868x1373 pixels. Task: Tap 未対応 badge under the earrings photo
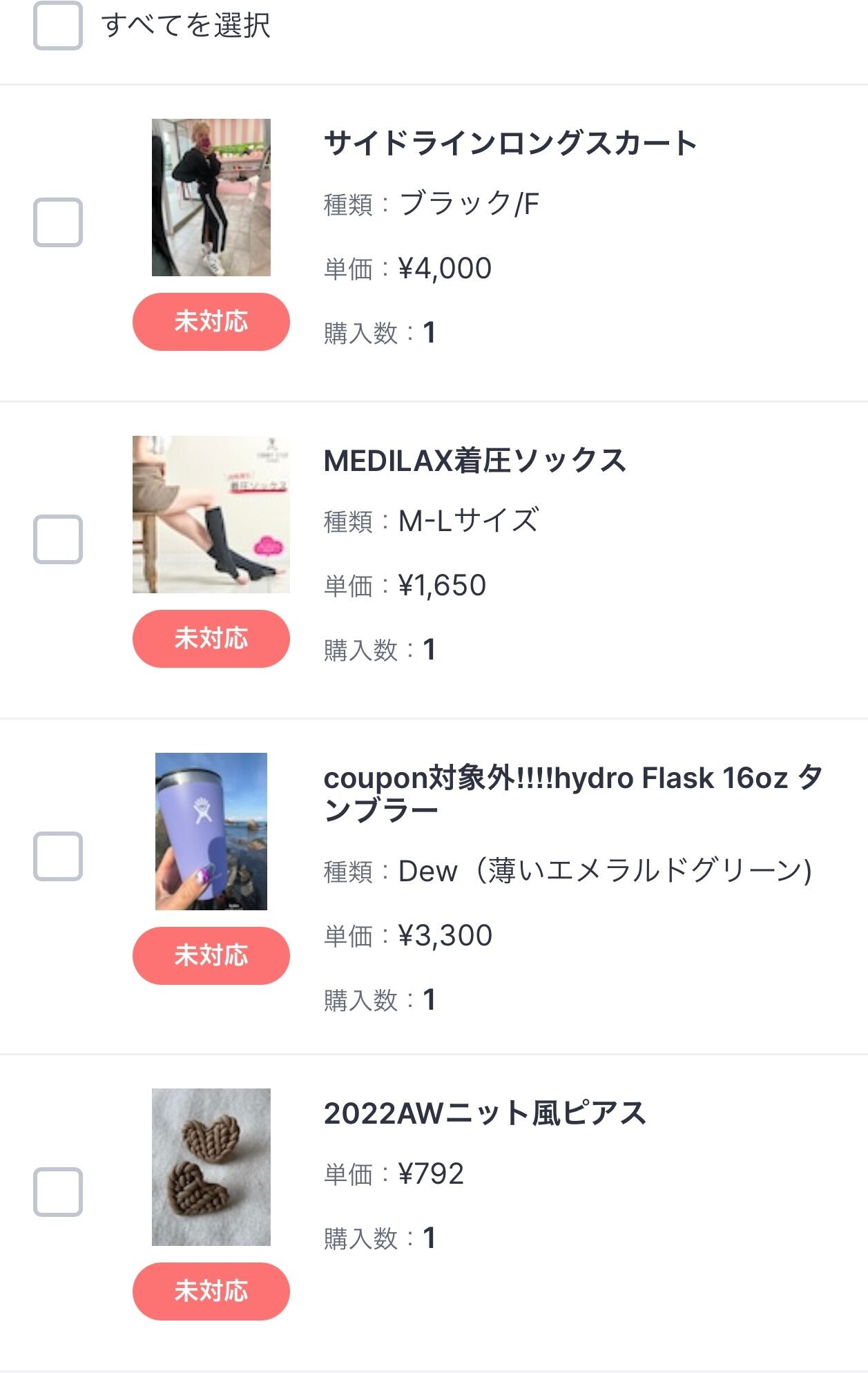pyautogui.click(x=211, y=1292)
